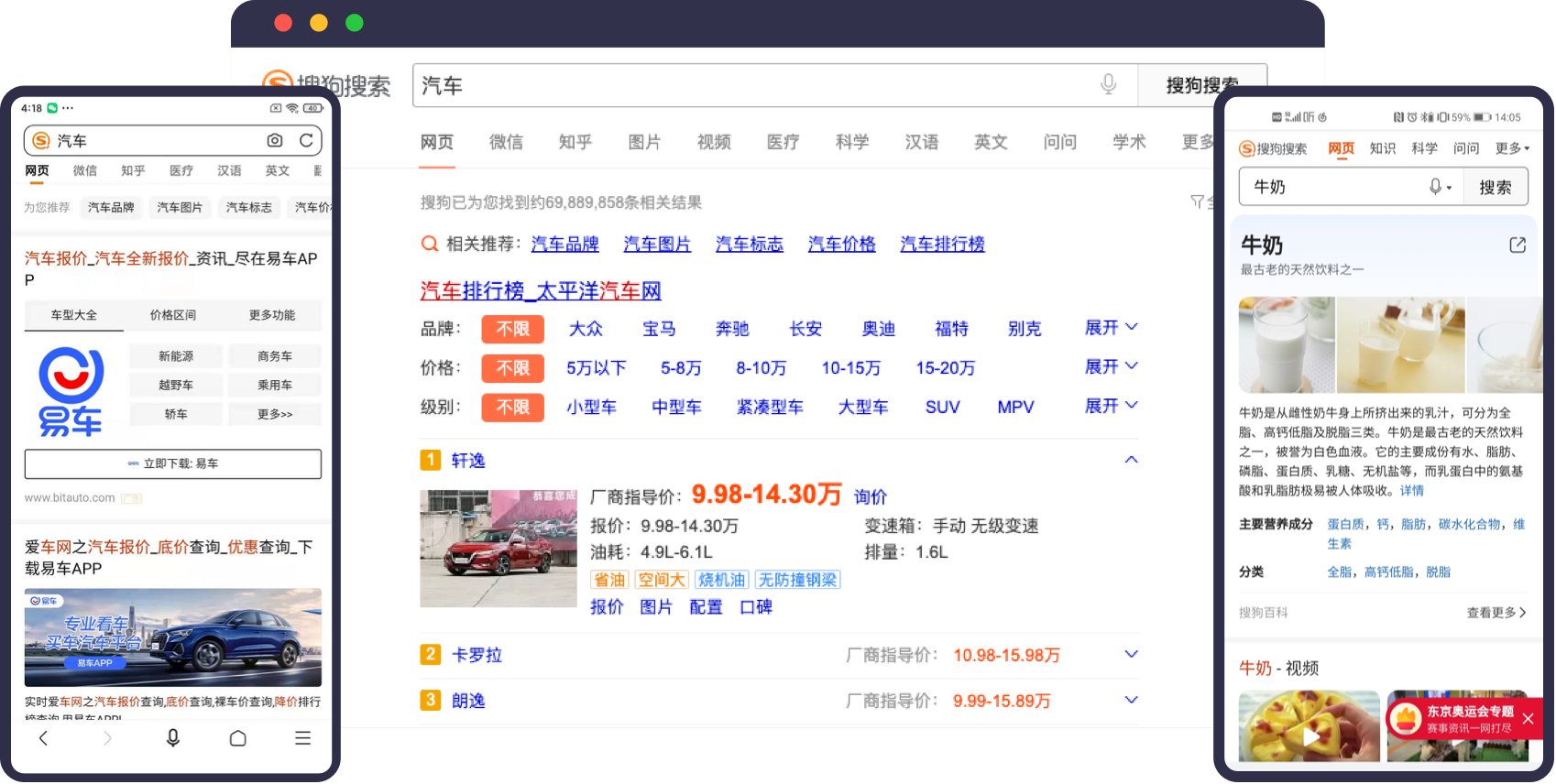Viewport: 1556px width, 784px height.
Task: Tap the 易车 logo in left phone
Action: click(x=71, y=391)
